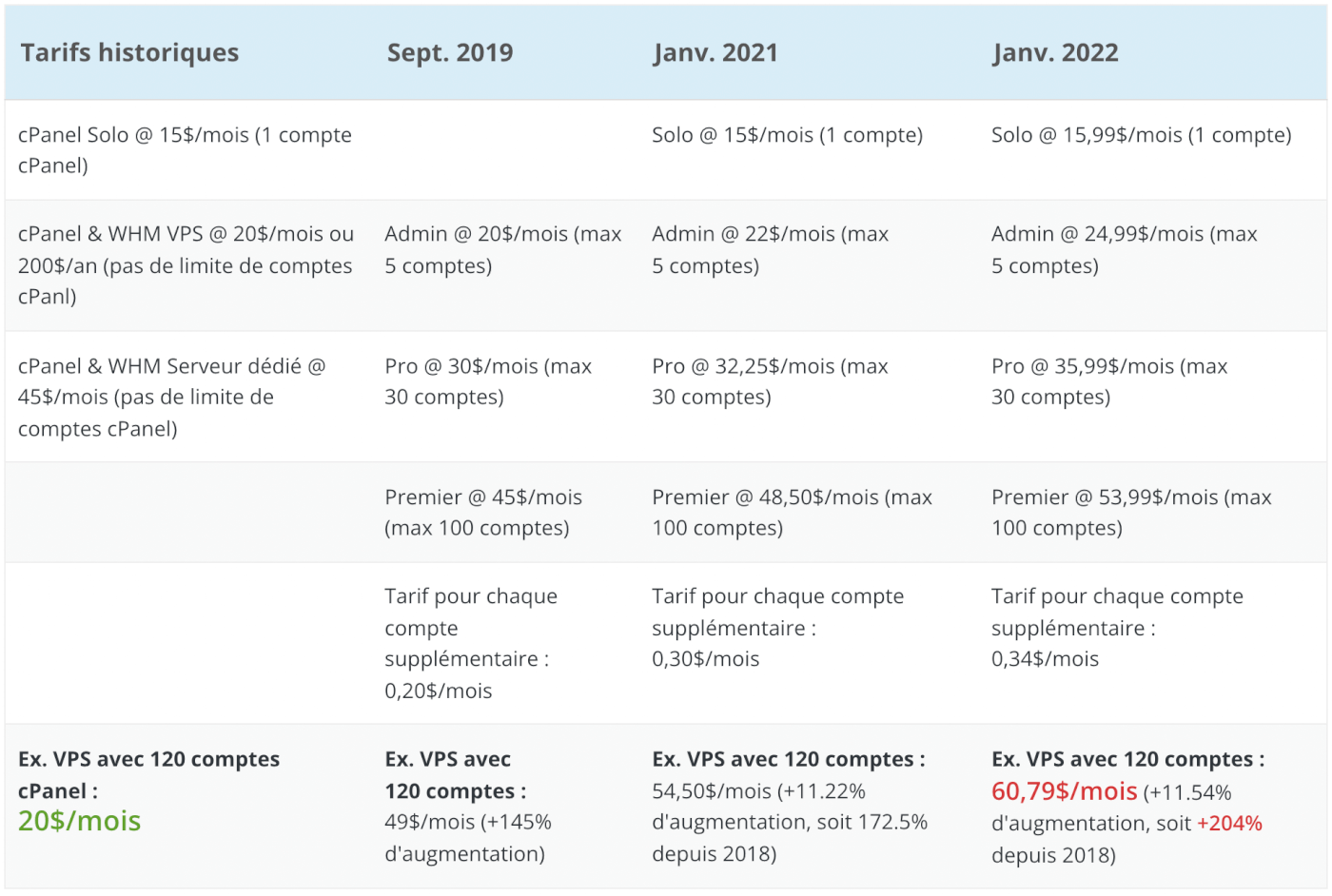The width and height of the screenshot is (1332, 896).
Task: Click the "Solo @ 15,99$/mois" cell
Action: click(x=1141, y=135)
